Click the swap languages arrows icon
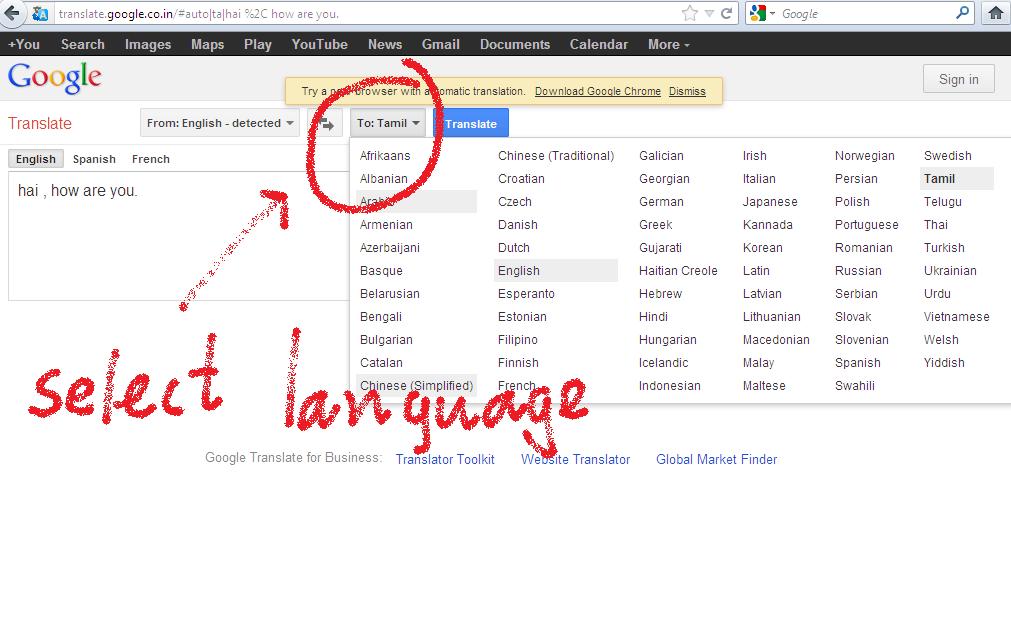Viewport: 1011px width, 637px height. point(326,123)
